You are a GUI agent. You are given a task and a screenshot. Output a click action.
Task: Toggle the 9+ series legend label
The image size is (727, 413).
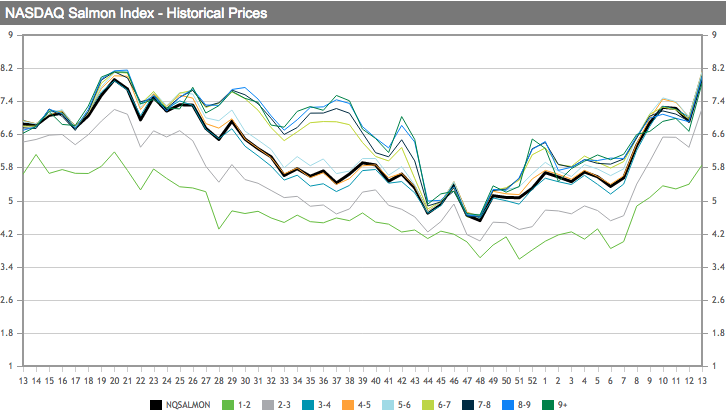click(562, 405)
